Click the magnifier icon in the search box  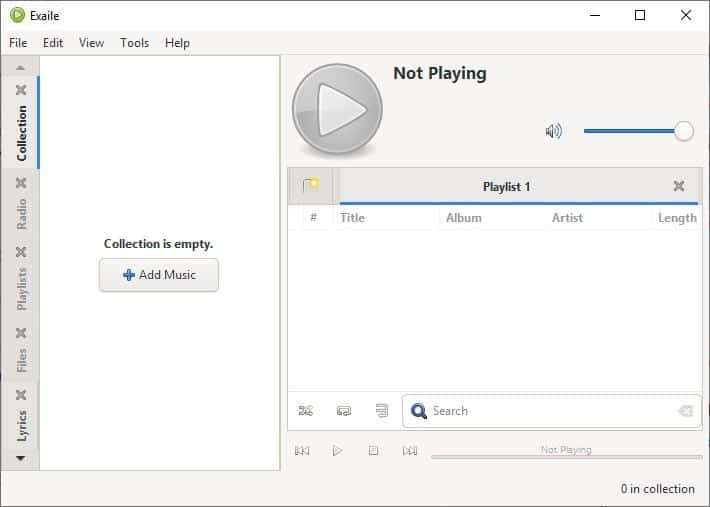point(418,411)
